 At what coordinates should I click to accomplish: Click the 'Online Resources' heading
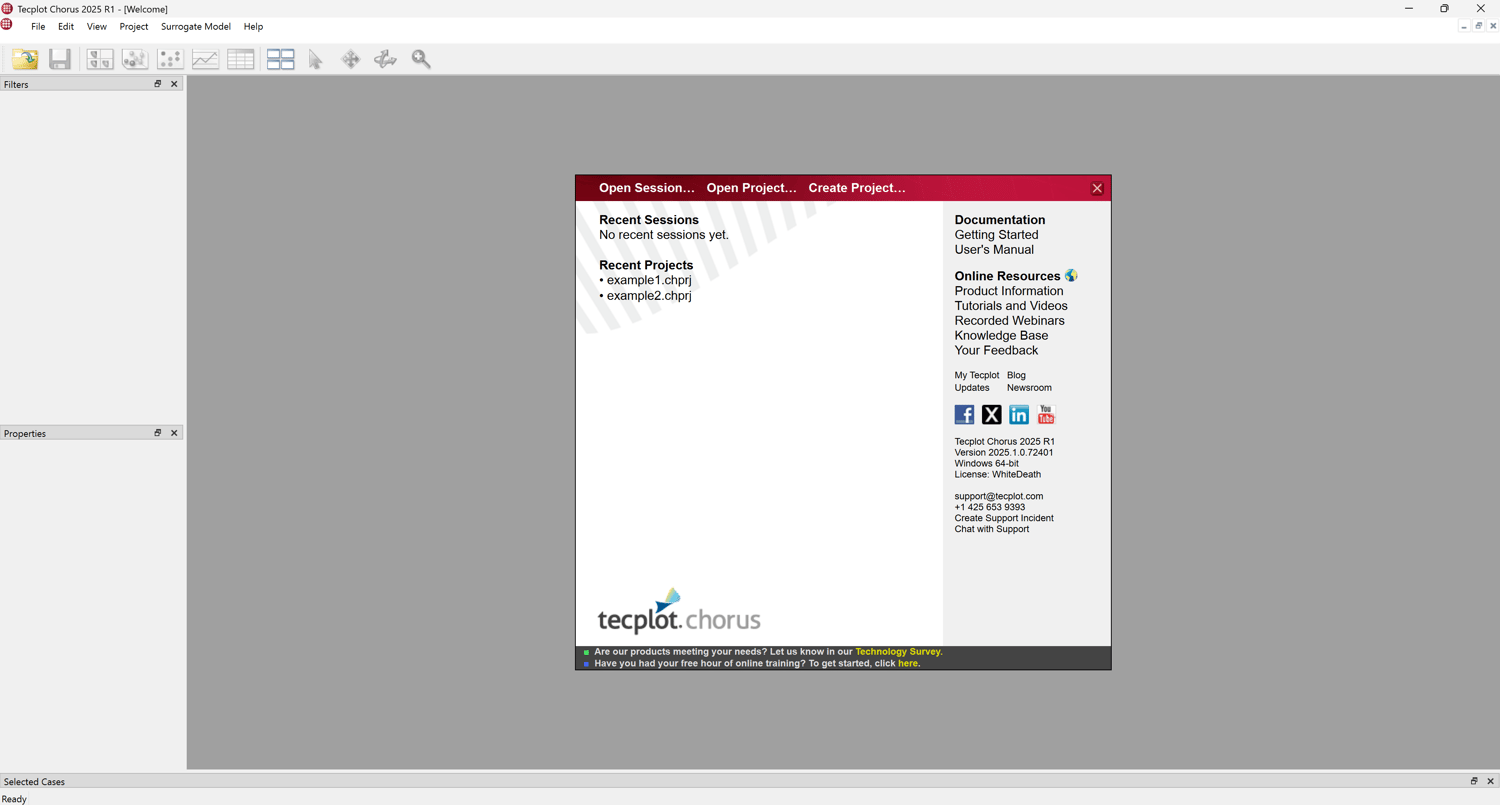point(1007,276)
